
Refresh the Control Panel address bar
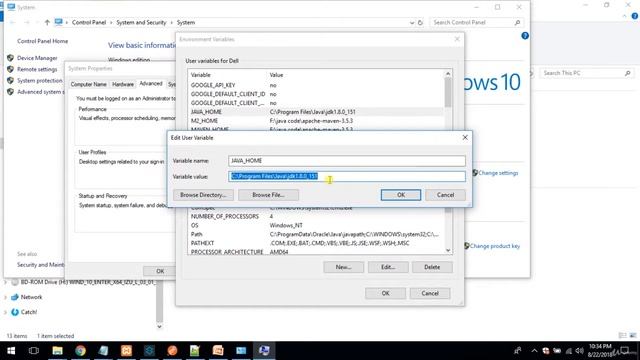pyautogui.click(x=420, y=22)
